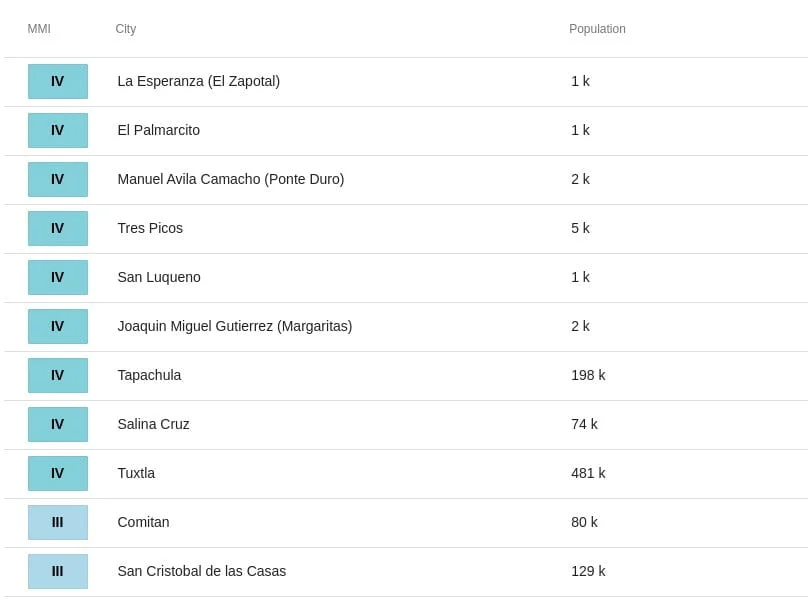Viewport: 812px width, 611px height.
Task: Select Manuel Avila Camacho (Ponte Duro) row
Action: [x=406, y=180]
